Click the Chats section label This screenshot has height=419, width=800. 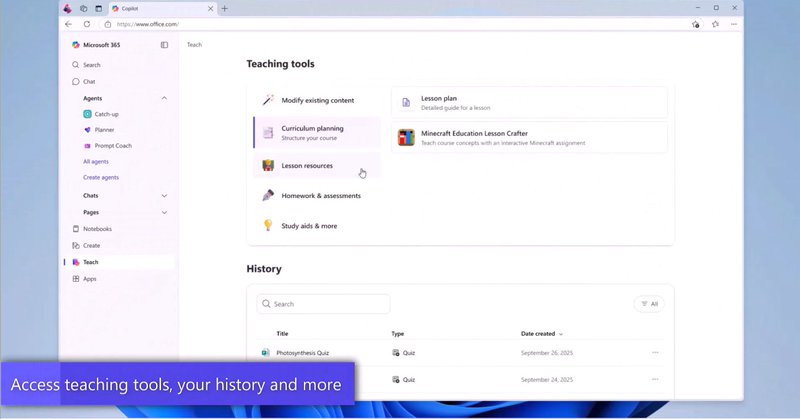pyautogui.click(x=91, y=196)
